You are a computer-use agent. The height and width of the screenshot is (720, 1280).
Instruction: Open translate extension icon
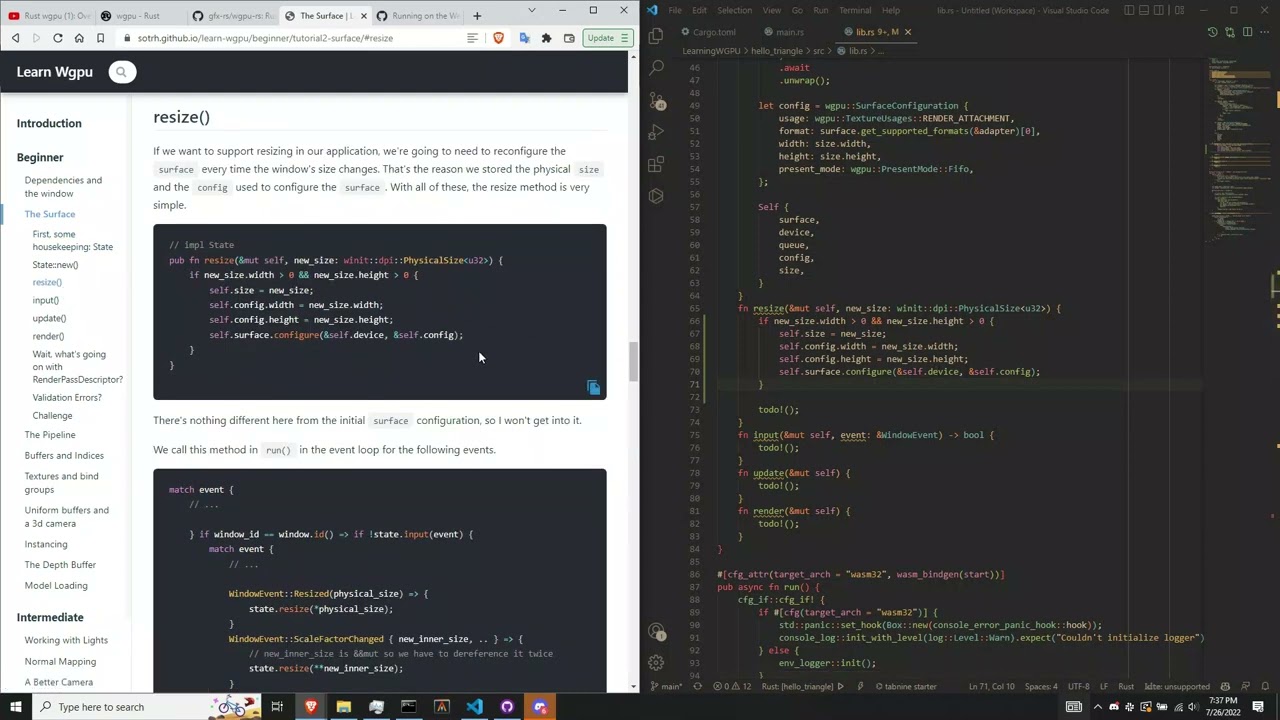click(524, 38)
